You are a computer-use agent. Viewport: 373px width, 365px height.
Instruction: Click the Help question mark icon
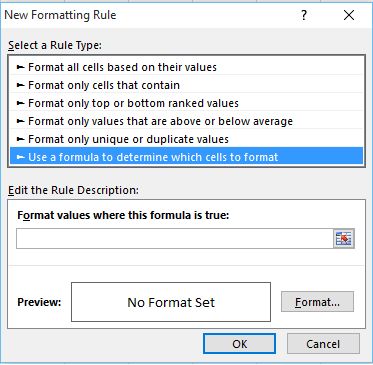[x=304, y=15]
